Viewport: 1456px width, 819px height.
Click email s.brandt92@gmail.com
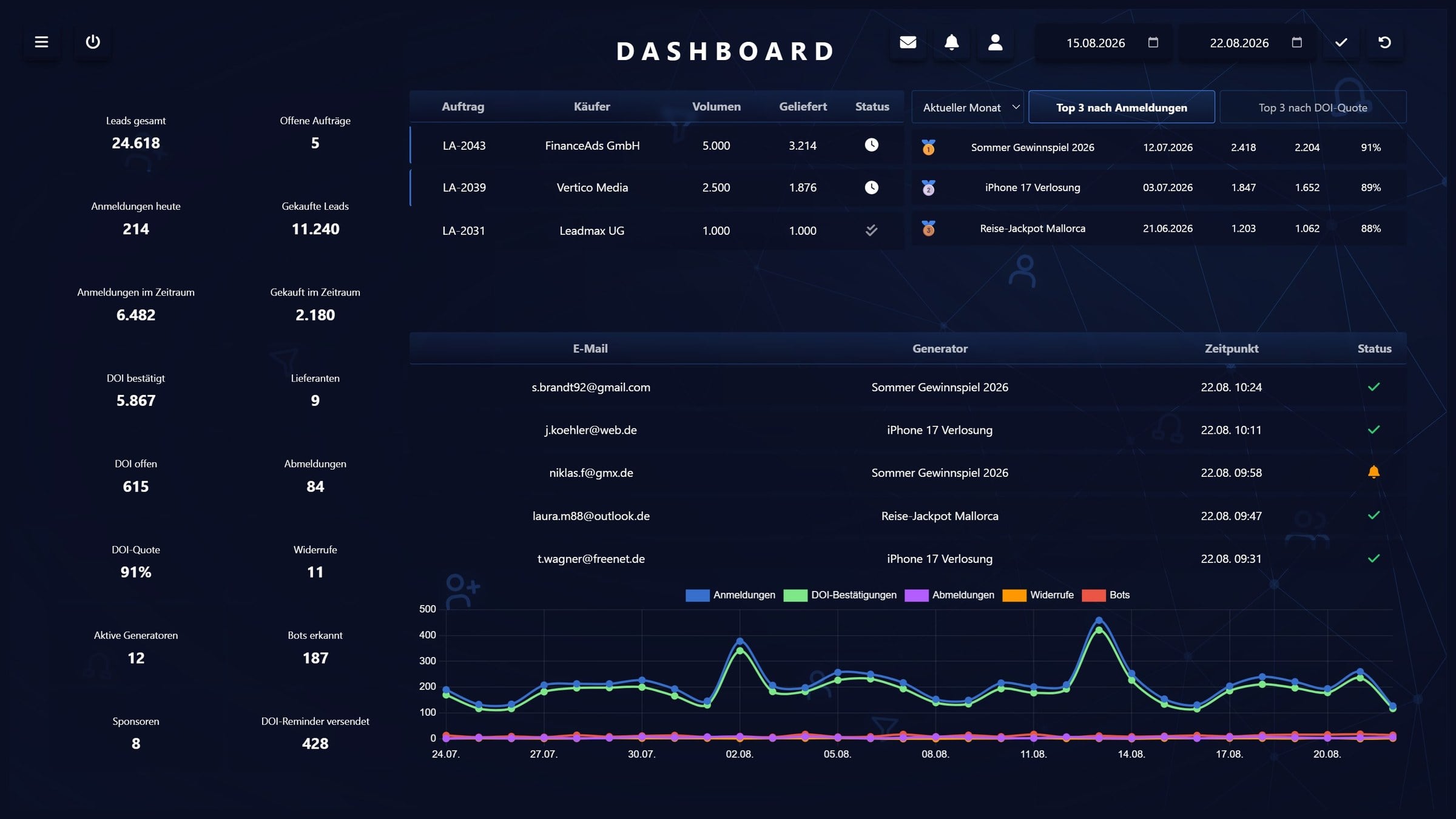coord(591,387)
